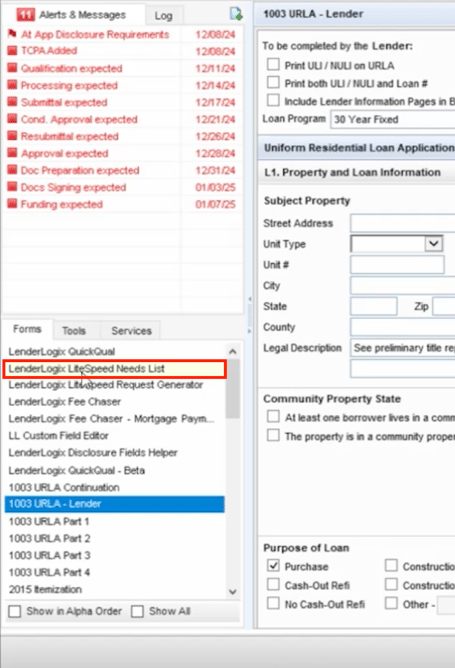This screenshot has width=455, height=668.
Task: Open the Unit Type dropdown
Action: tap(433, 244)
